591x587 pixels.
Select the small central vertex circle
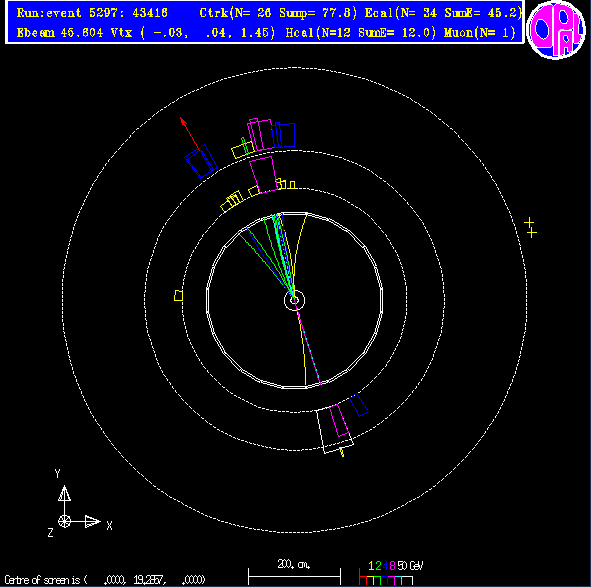pos(294,300)
